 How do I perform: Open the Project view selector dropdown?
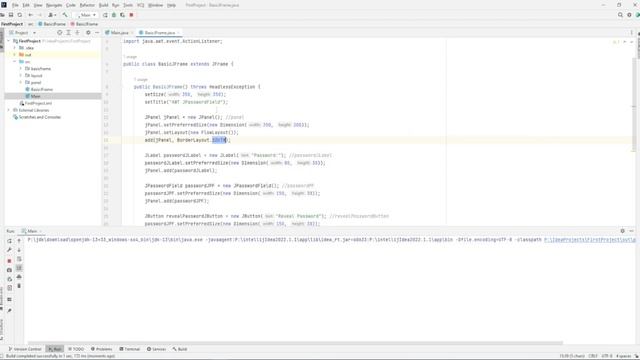coord(23,33)
